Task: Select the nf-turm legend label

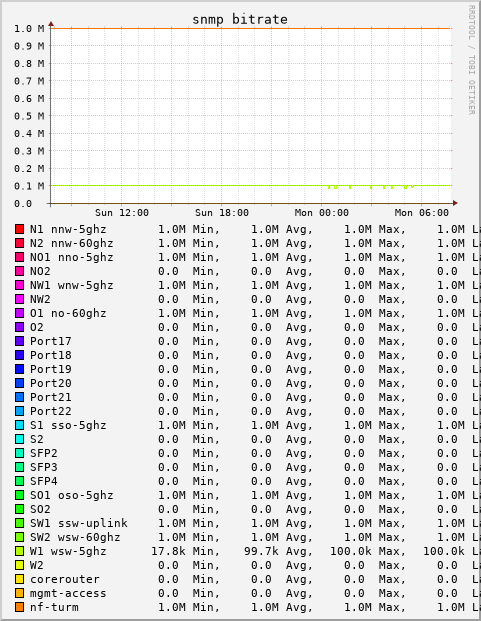Action: tap(54, 607)
